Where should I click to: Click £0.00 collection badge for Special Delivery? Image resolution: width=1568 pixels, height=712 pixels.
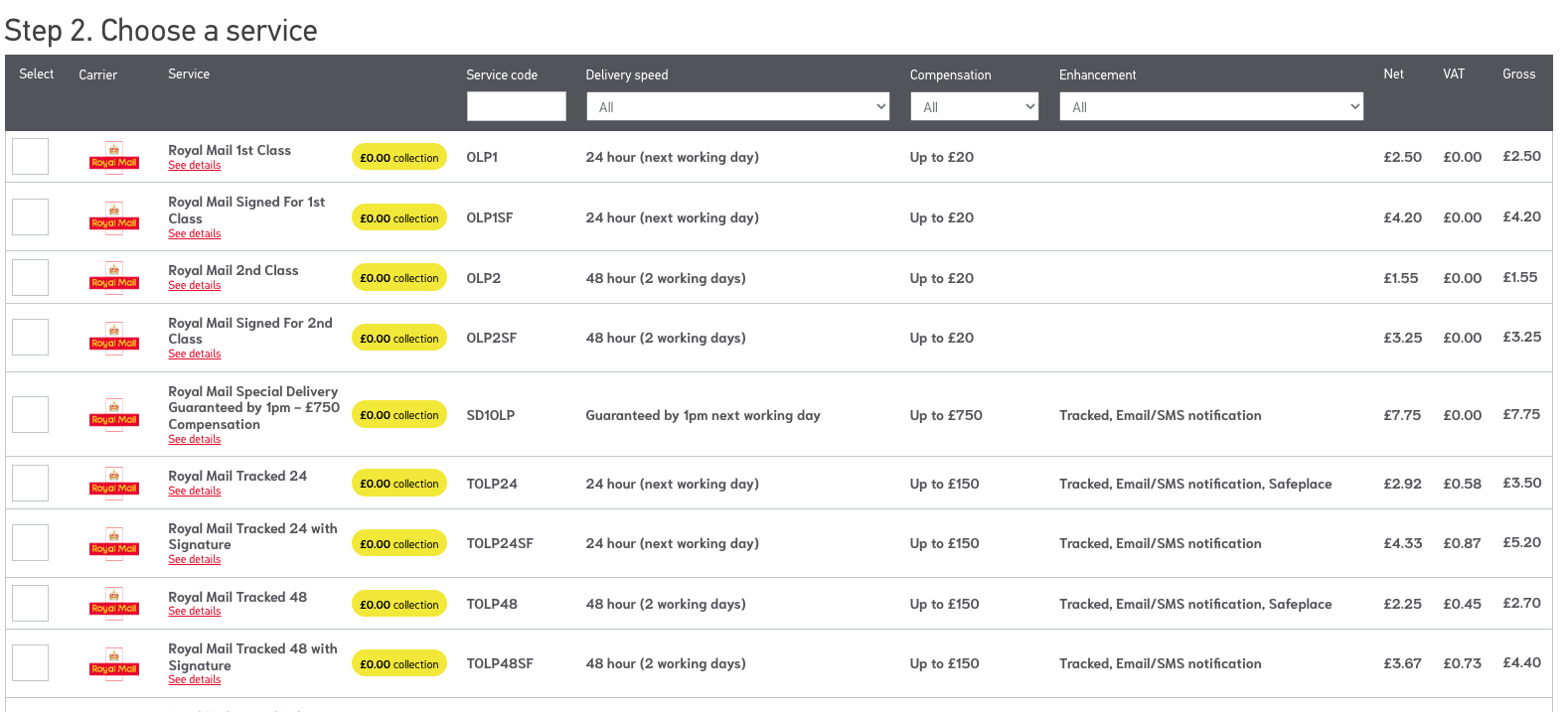(x=399, y=415)
